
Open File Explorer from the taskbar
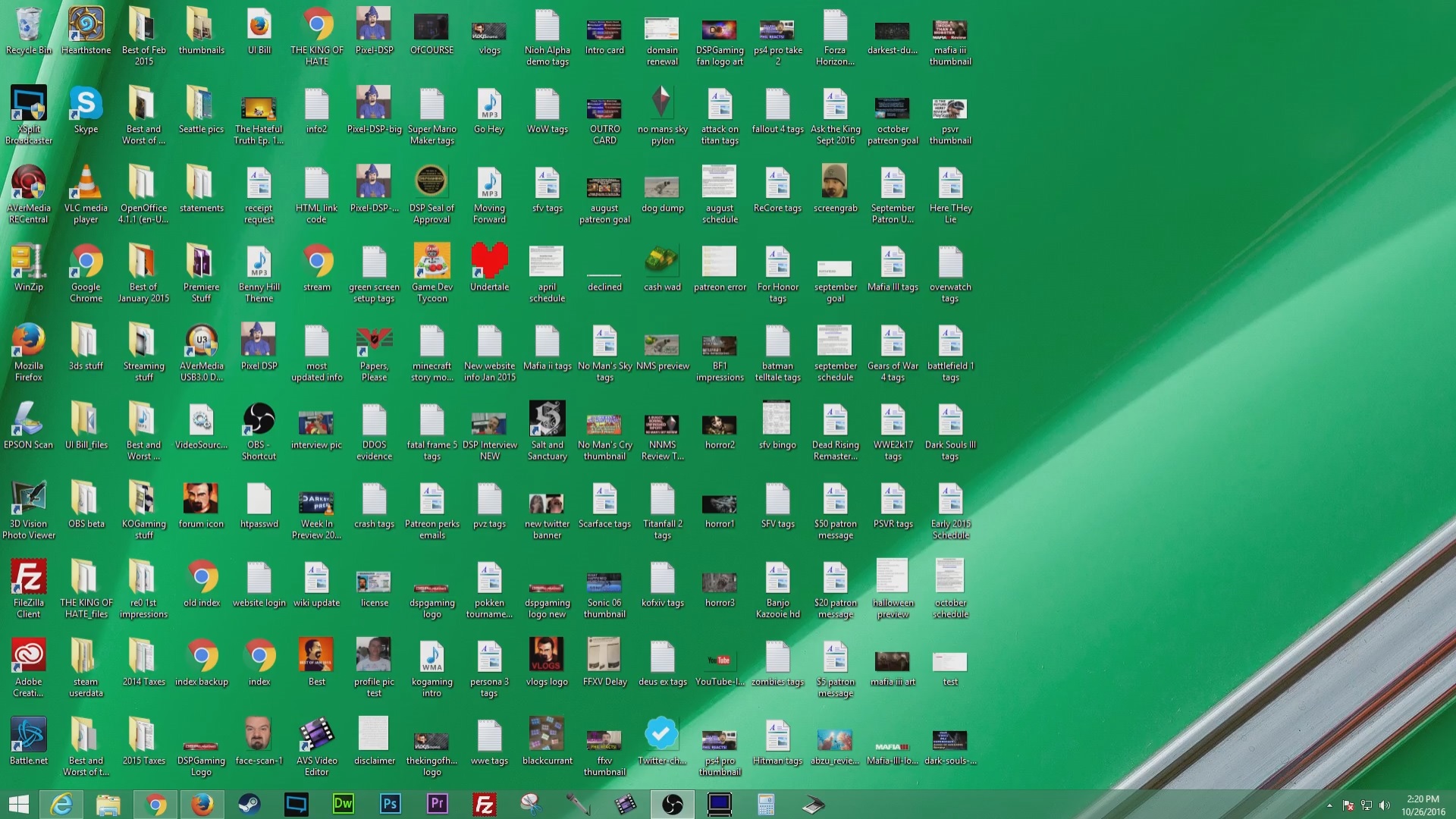click(108, 804)
